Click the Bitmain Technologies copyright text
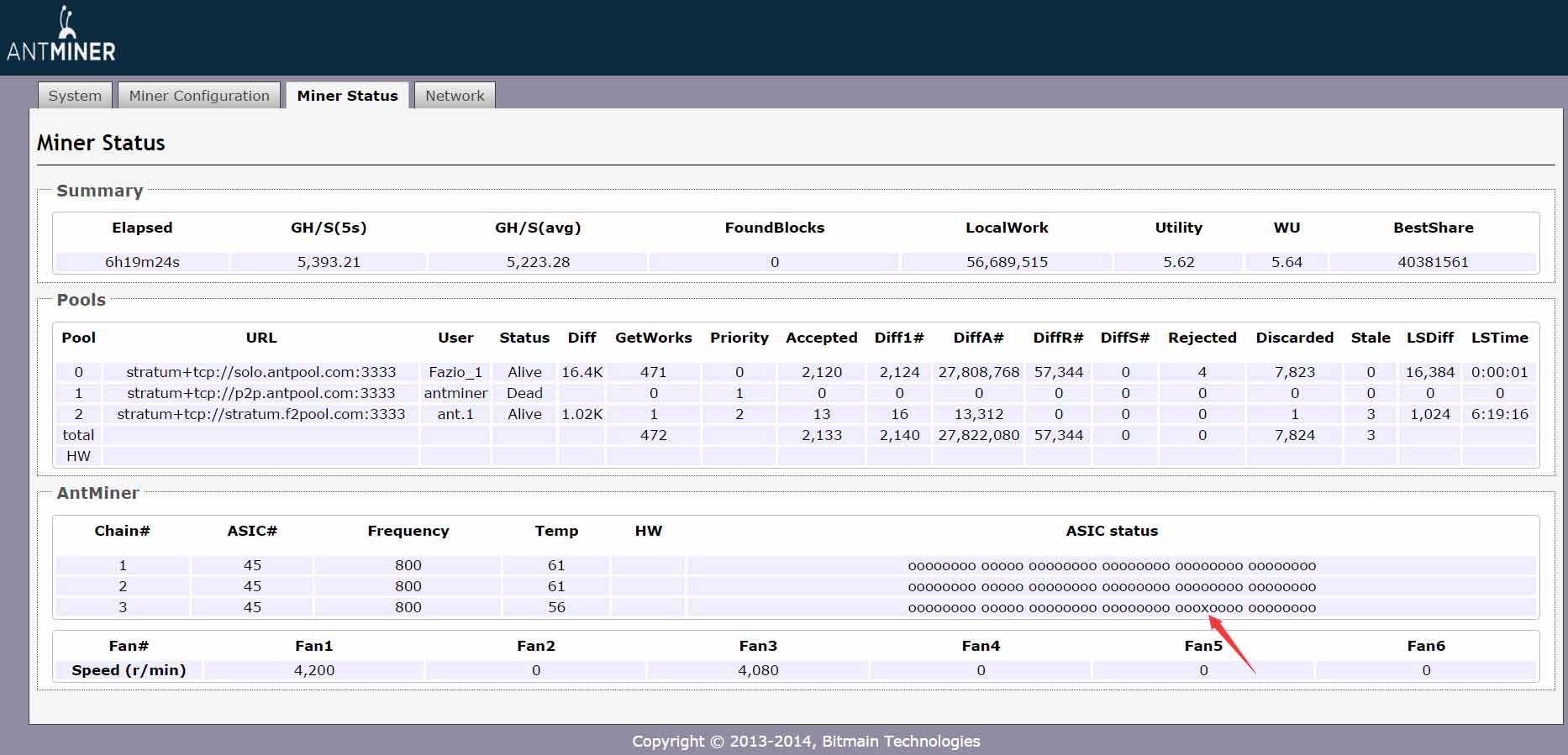 [806, 741]
